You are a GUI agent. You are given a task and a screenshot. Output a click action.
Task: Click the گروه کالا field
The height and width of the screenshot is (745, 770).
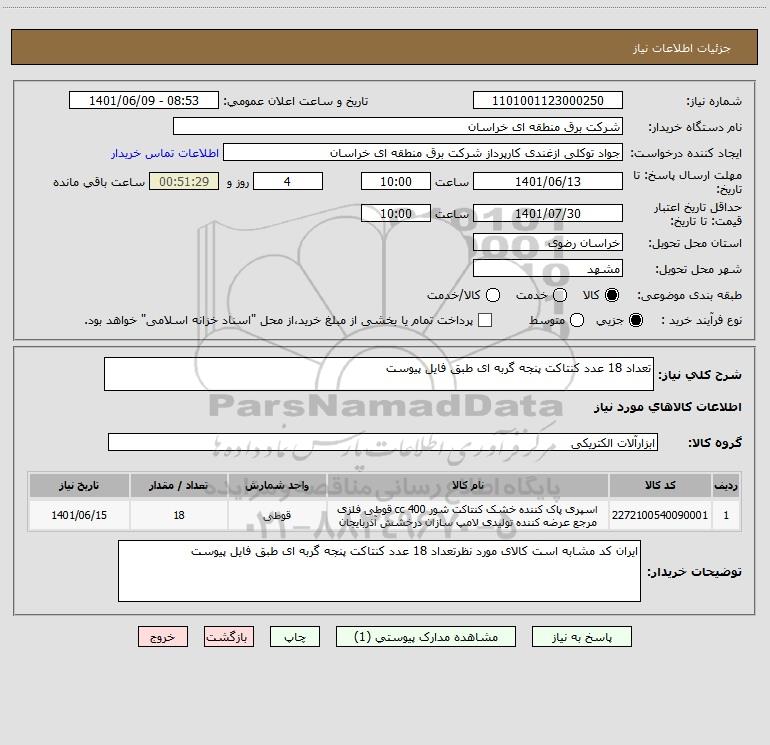point(383,442)
